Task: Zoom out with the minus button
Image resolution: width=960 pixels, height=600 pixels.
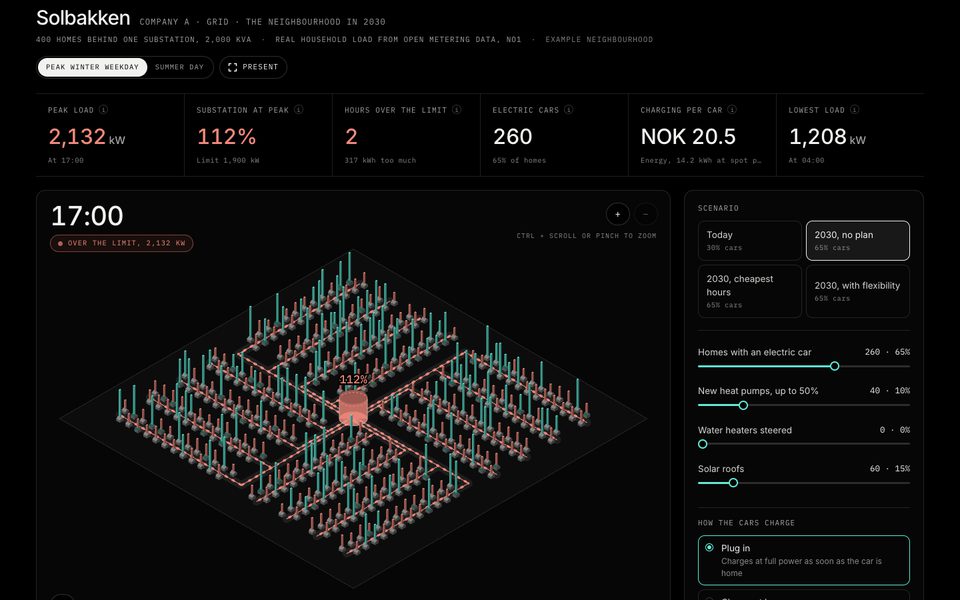Action: click(646, 214)
